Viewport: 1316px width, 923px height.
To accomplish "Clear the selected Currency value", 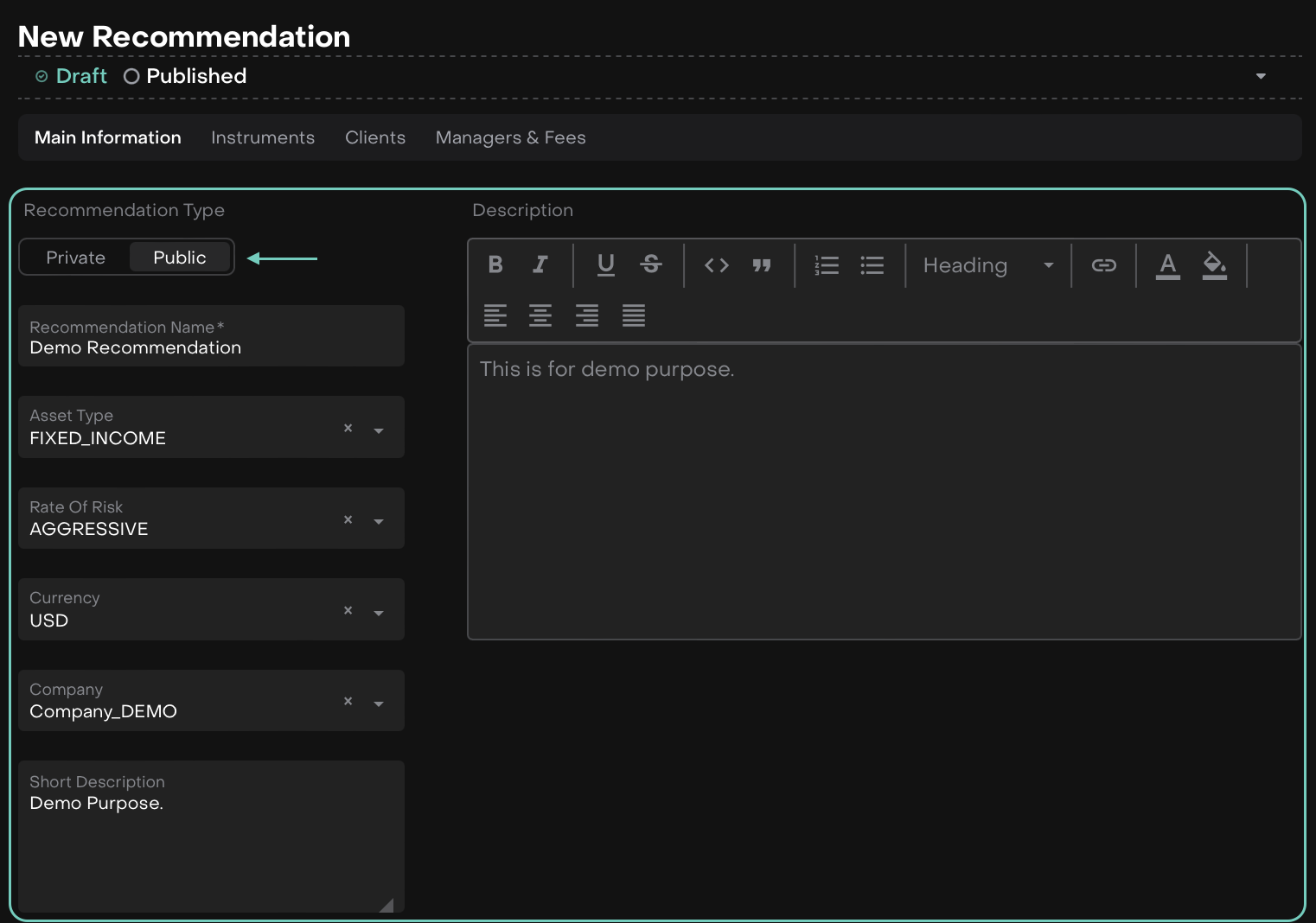I will [x=348, y=610].
